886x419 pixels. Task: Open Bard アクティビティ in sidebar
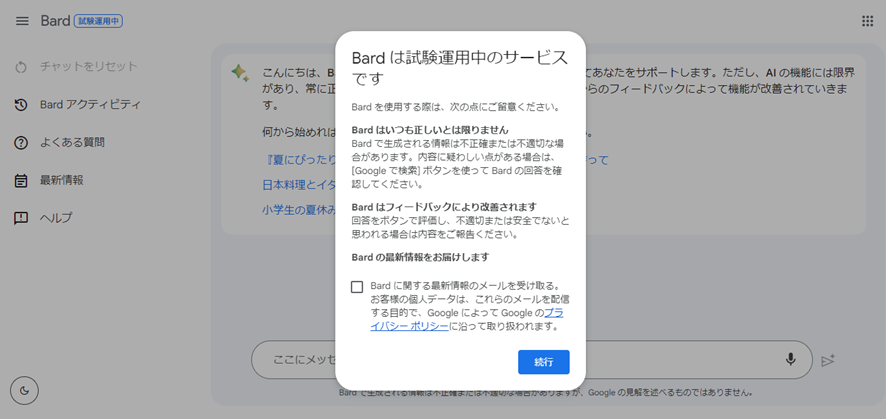[x=90, y=104]
